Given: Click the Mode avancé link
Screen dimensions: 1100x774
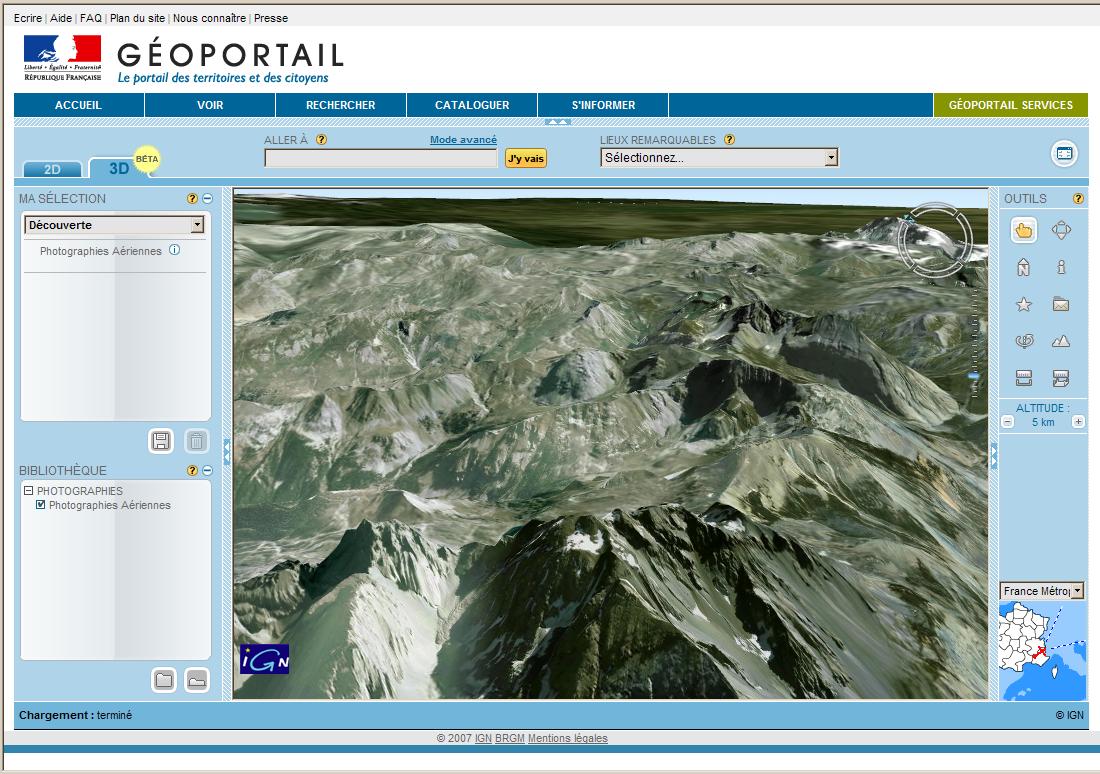Looking at the screenshot, I should 463,140.
